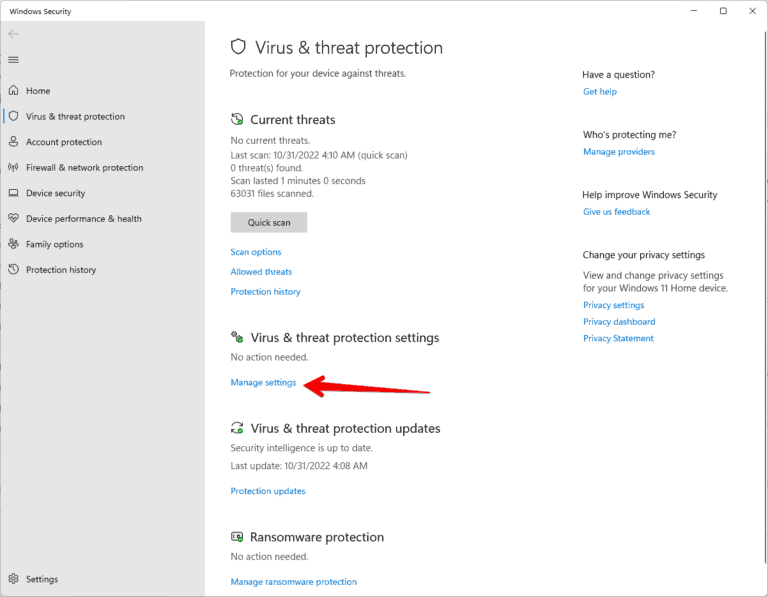Open Manage ransomware protection link
The height and width of the screenshot is (597, 768).
click(293, 582)
